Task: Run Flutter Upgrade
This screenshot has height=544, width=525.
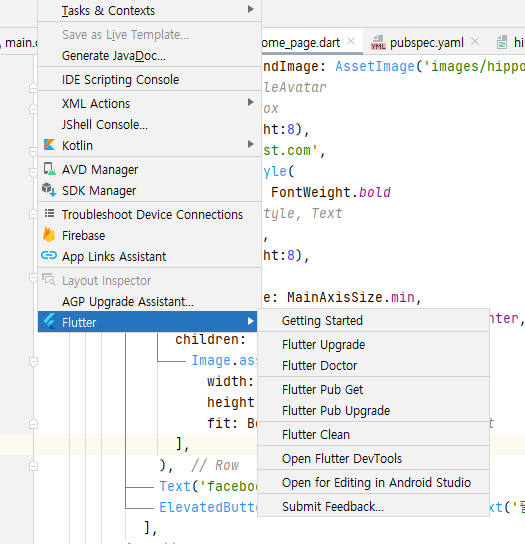Action: tap(373, 345)
